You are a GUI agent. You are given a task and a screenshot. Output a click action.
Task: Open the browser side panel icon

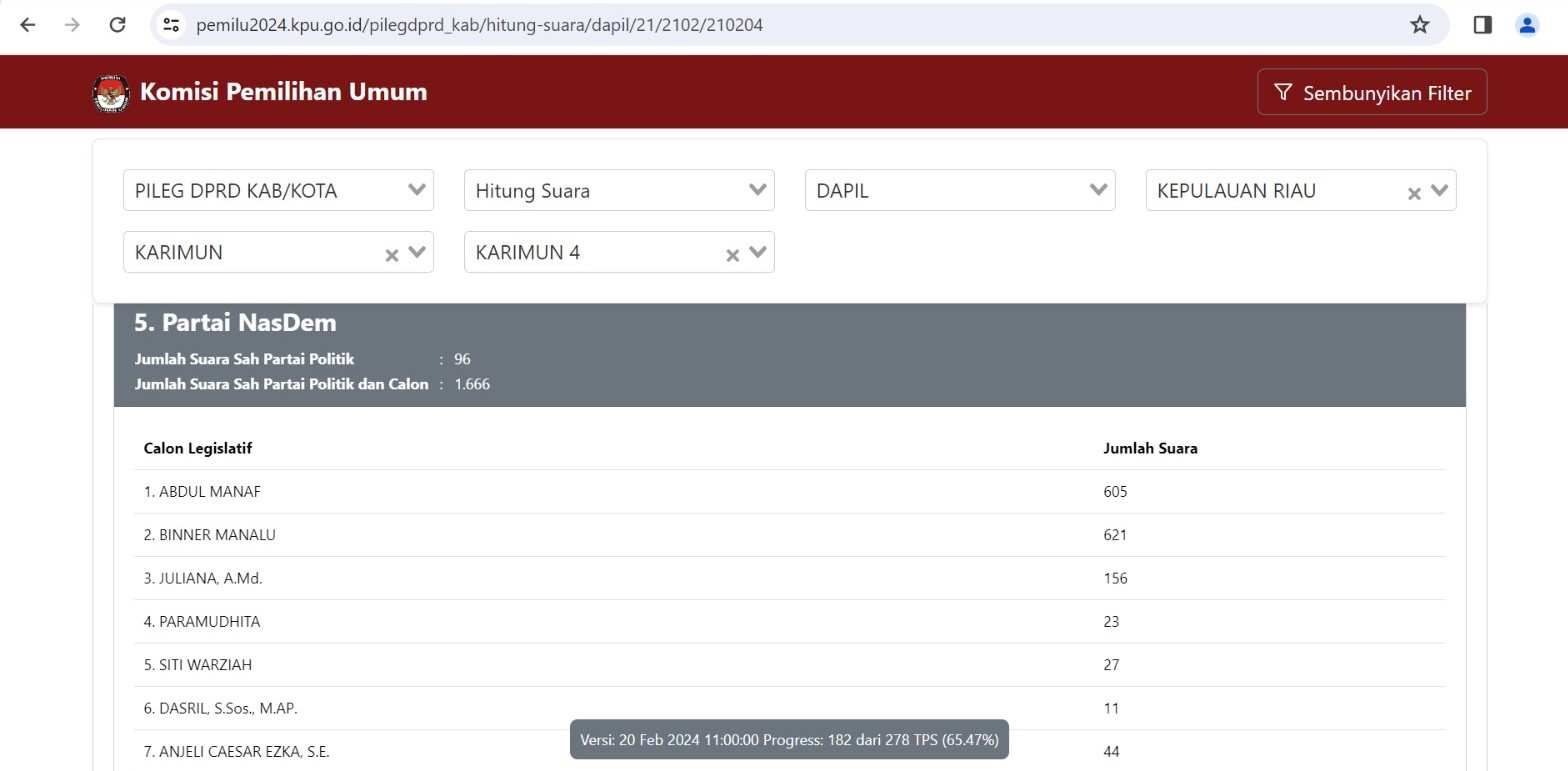point(1482,25)
